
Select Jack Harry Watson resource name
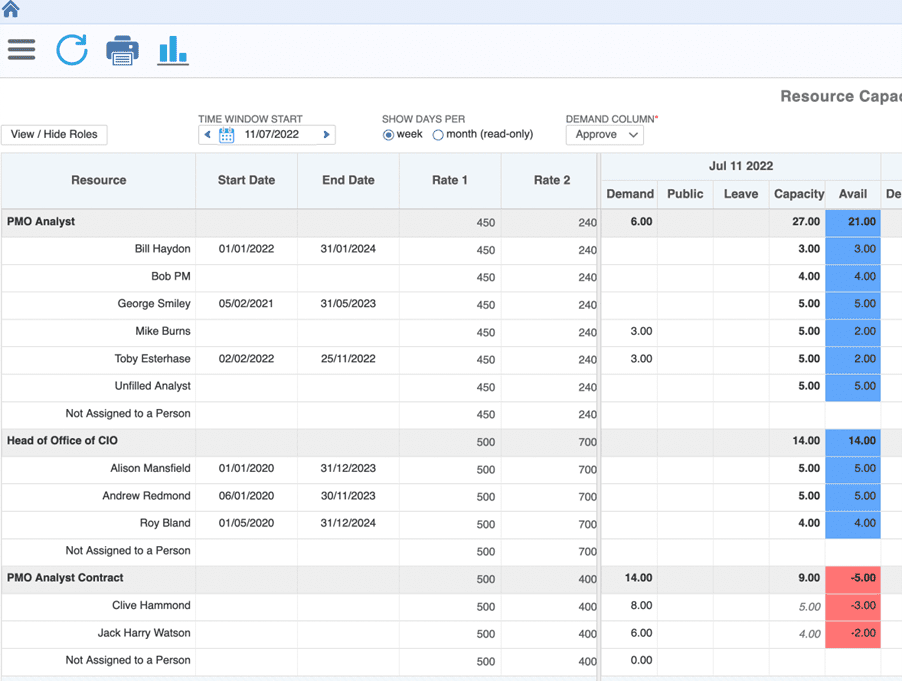(x=144, y=633)
